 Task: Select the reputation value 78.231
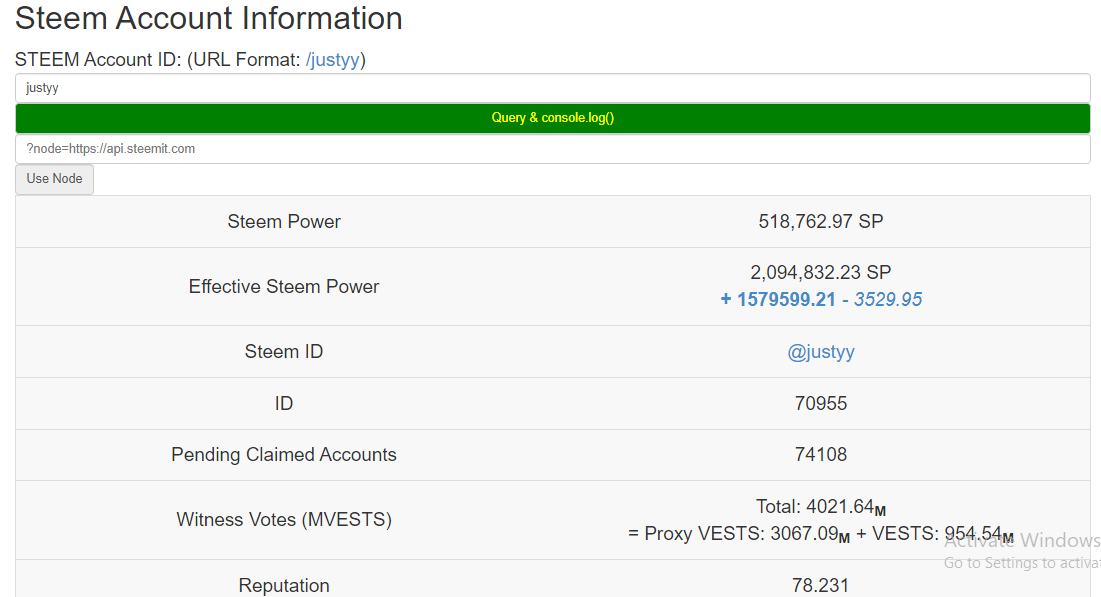tap(821, 586)
